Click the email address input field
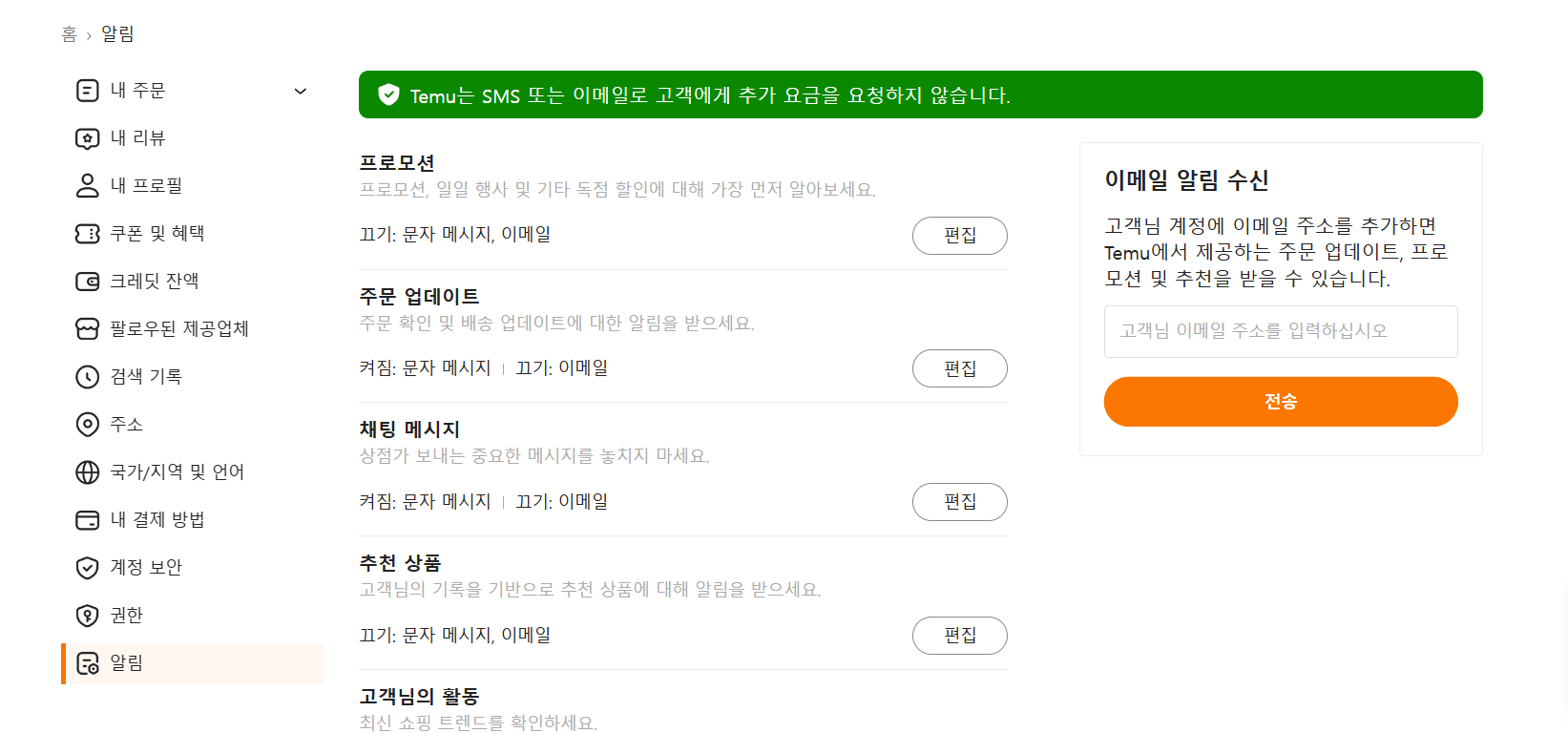 coord(1280,331)
